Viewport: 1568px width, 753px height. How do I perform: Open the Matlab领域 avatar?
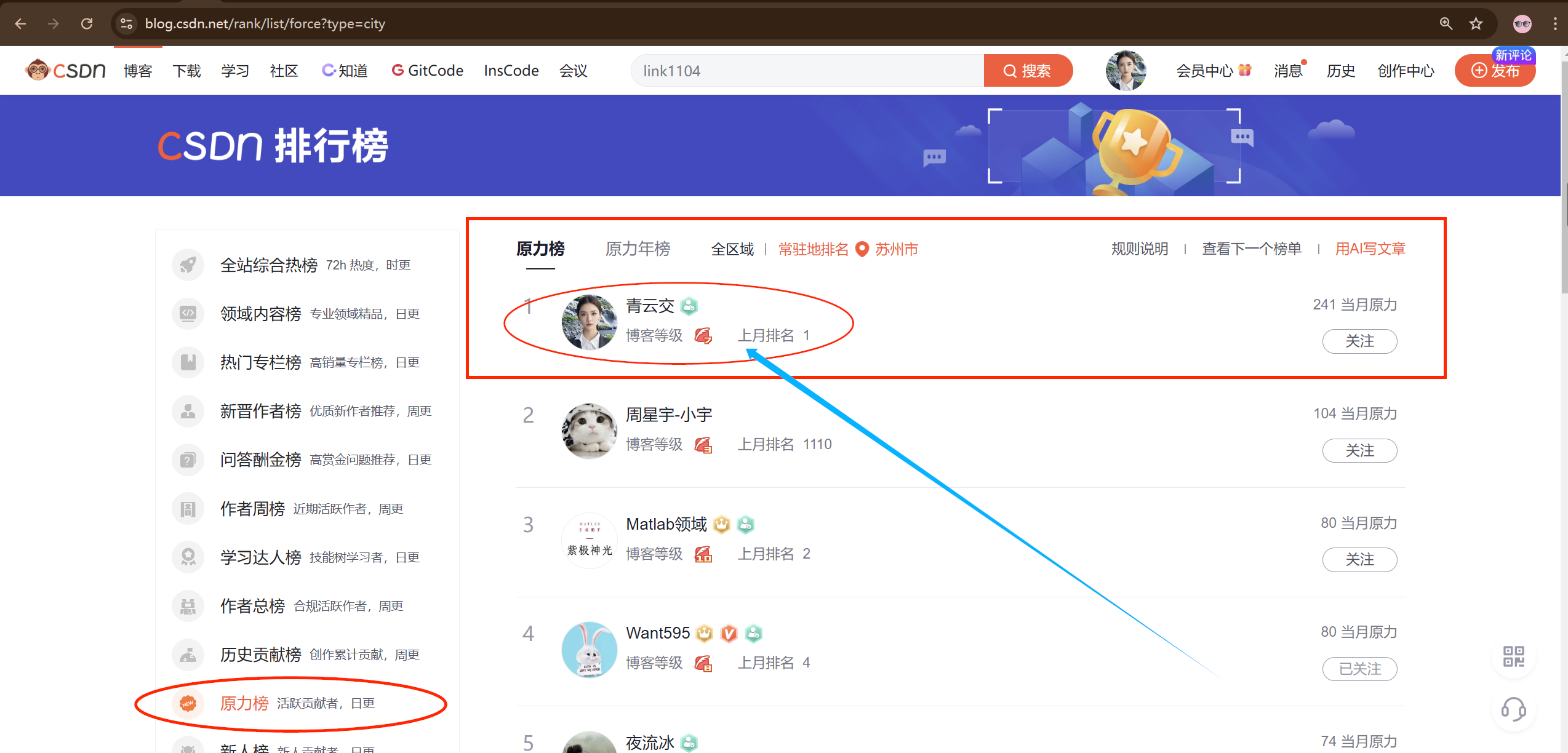[590, 540]
